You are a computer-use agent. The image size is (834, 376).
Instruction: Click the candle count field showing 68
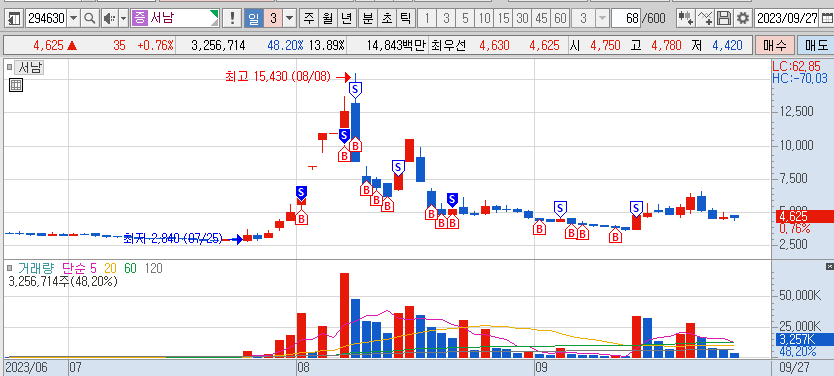point(626,19)
